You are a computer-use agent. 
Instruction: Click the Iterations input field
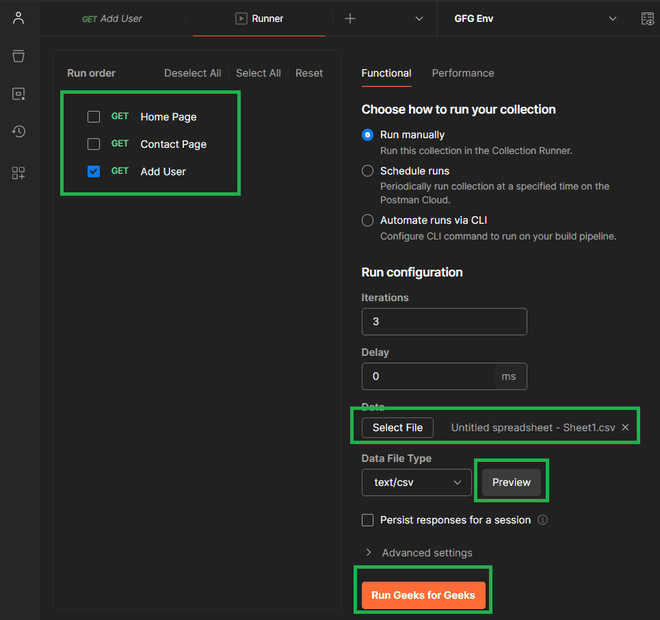coord(443,322)
